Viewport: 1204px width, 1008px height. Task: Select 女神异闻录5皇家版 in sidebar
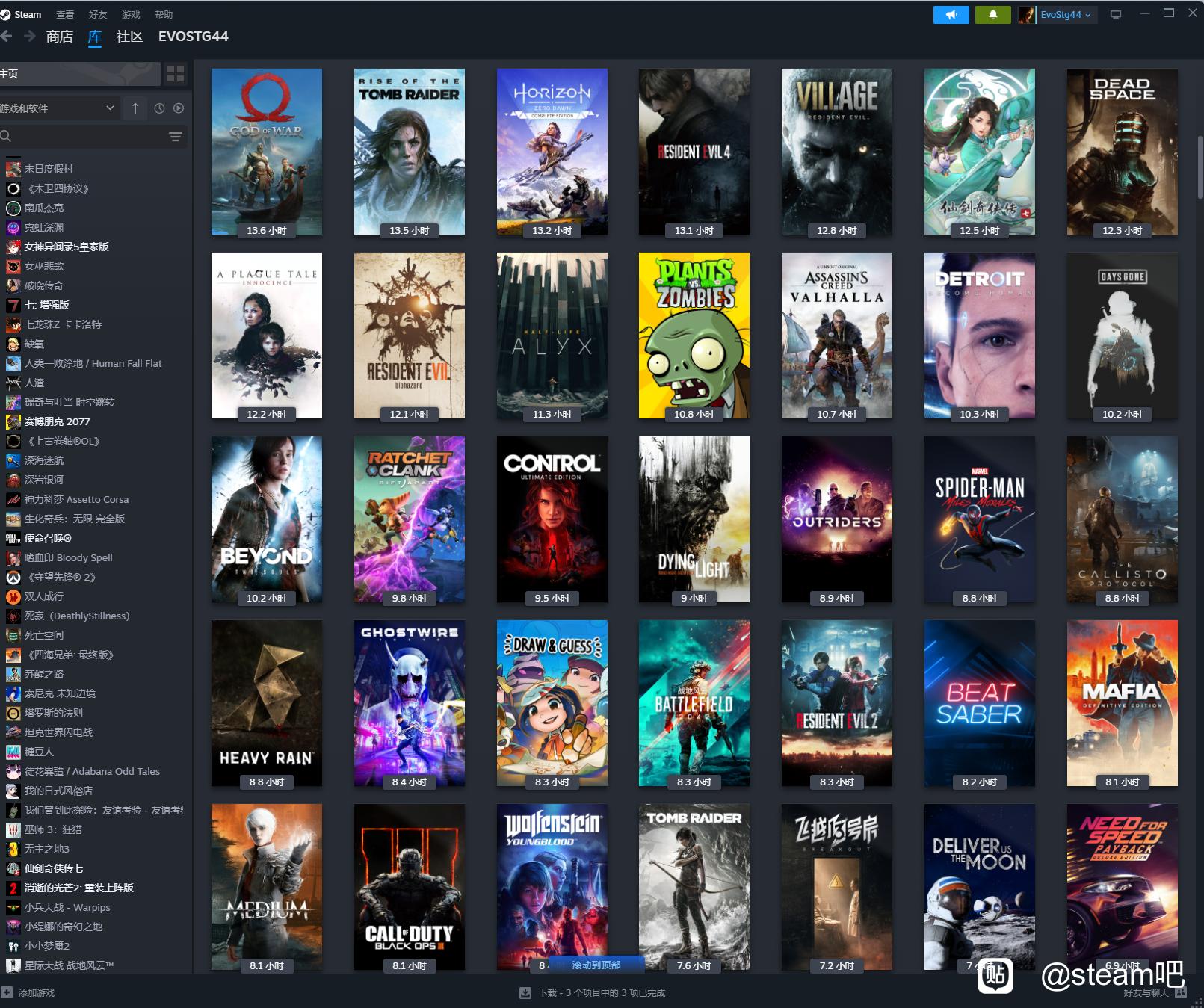coord(67,247)
